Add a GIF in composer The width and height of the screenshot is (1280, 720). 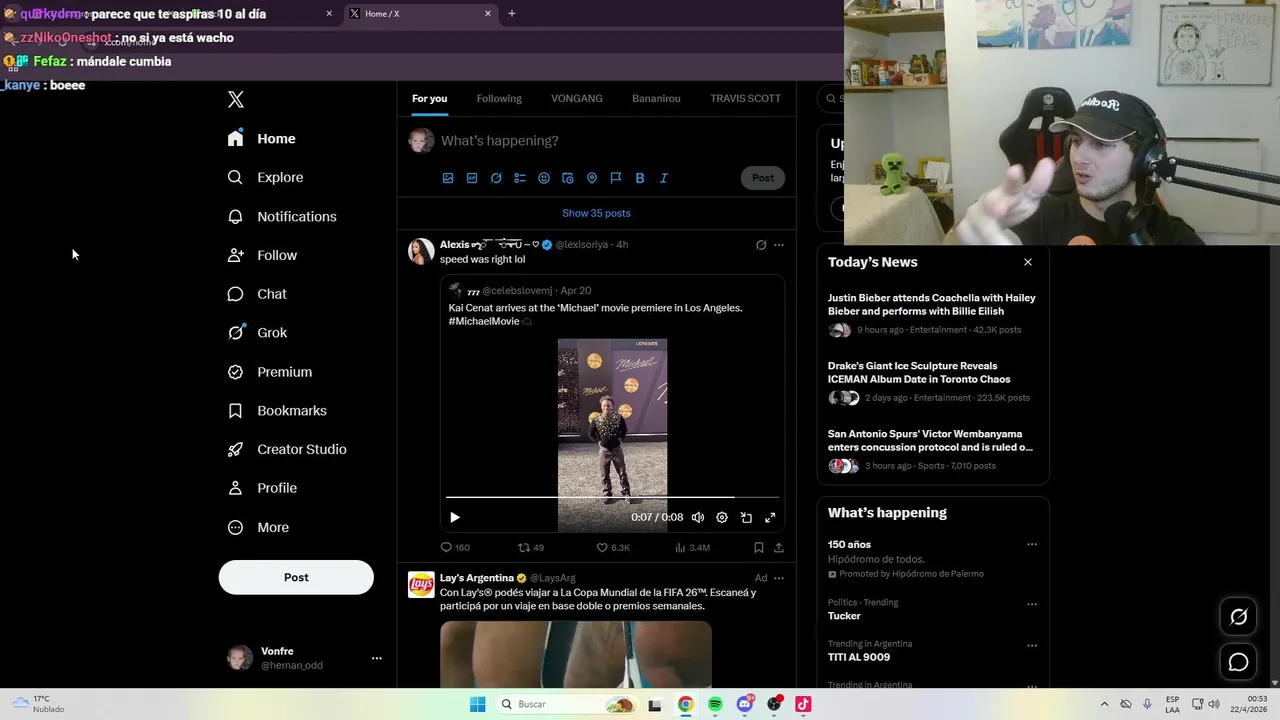(472, 178)
